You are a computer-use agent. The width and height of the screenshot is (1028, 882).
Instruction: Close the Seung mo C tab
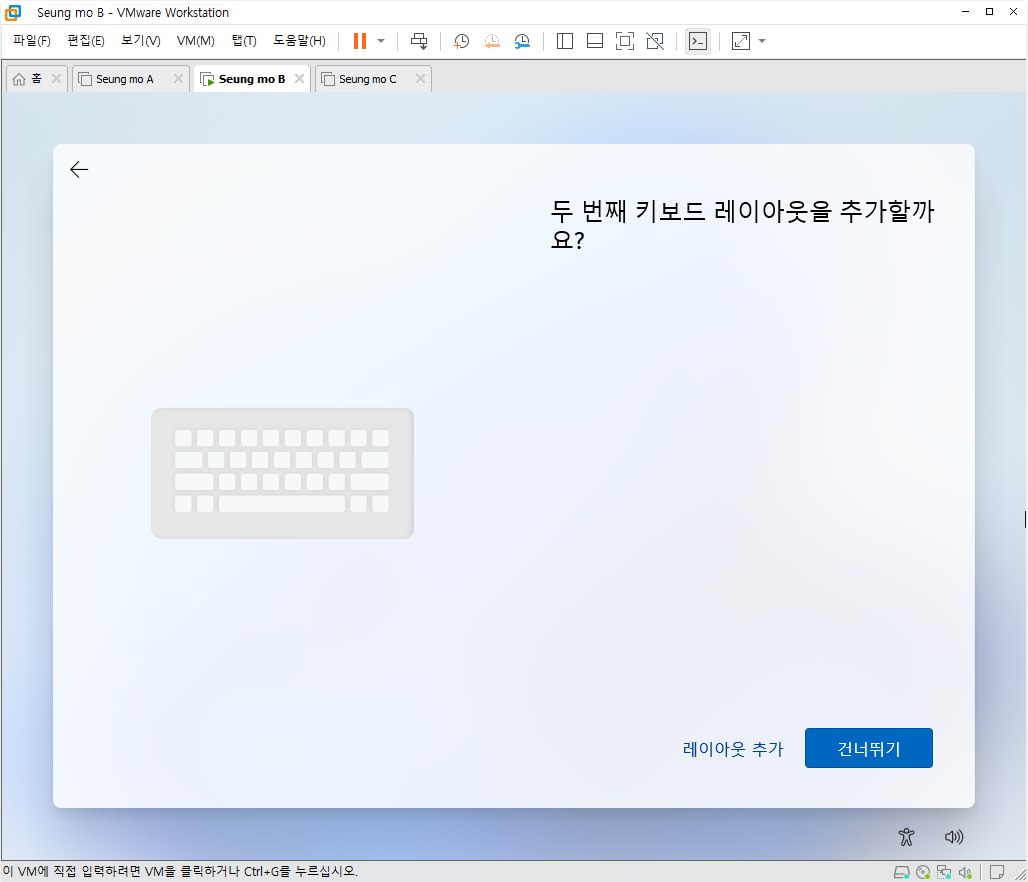(x=420, y=79)
